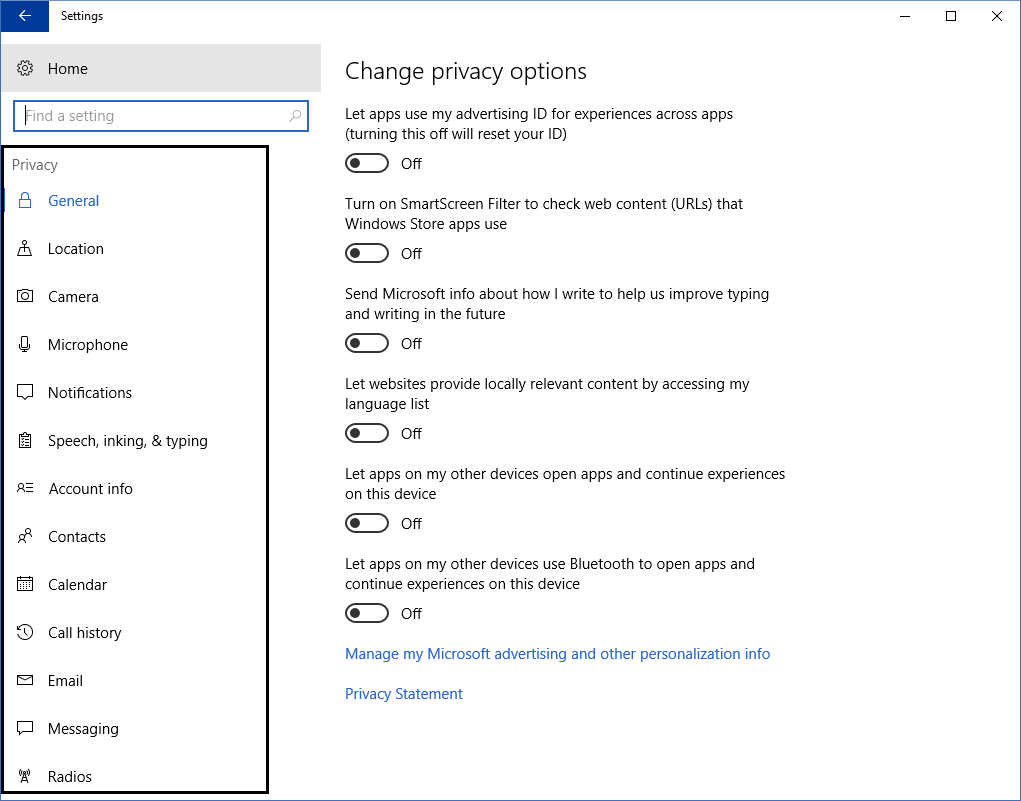Click the back arrow in title bar
The image size is (1021, 801).
[x=25, y=16]
